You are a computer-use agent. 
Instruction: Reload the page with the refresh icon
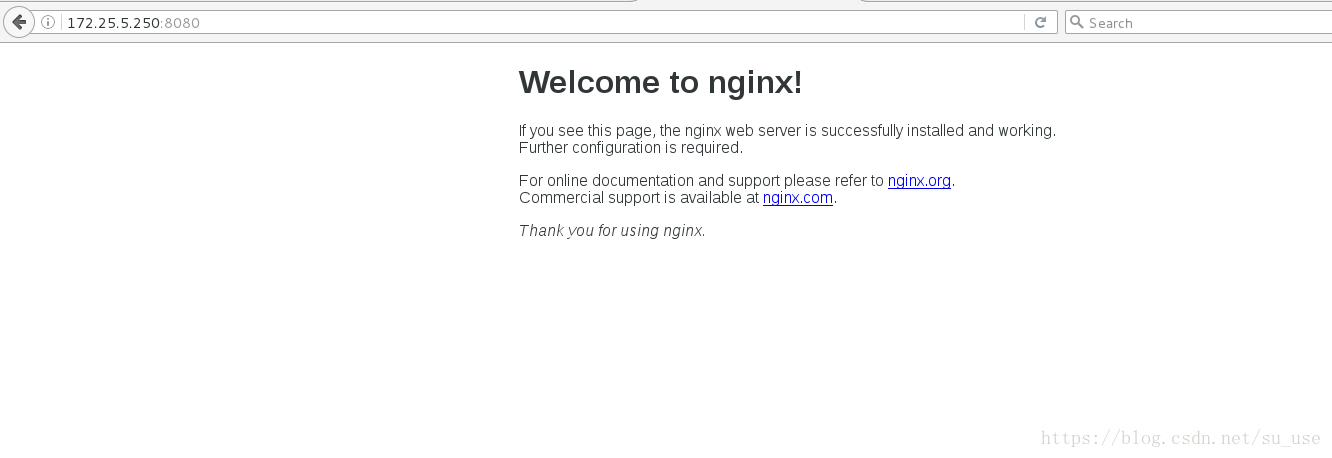(x=1040, y=22)
